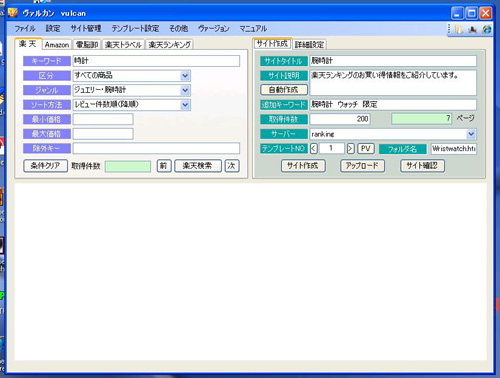Click the サイト作成 button below template row
500x378 pixels.
tap(303, 166)
